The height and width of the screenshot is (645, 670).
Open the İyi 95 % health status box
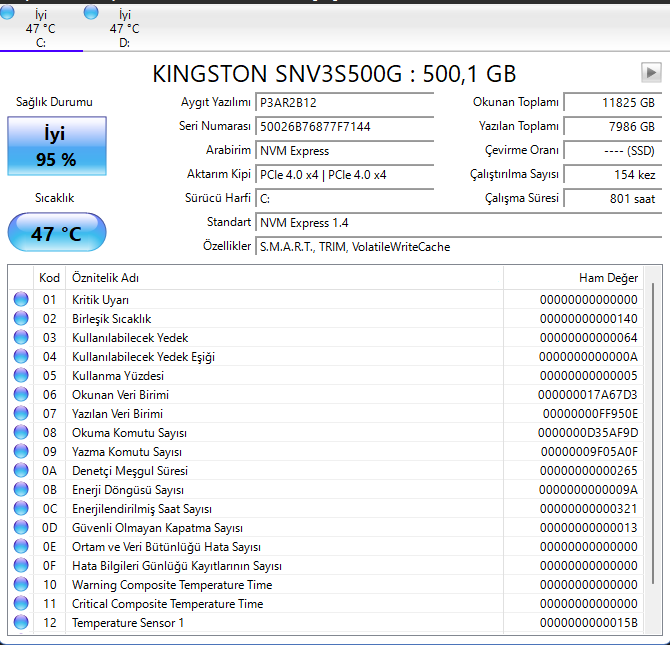(x=57, y=146)
